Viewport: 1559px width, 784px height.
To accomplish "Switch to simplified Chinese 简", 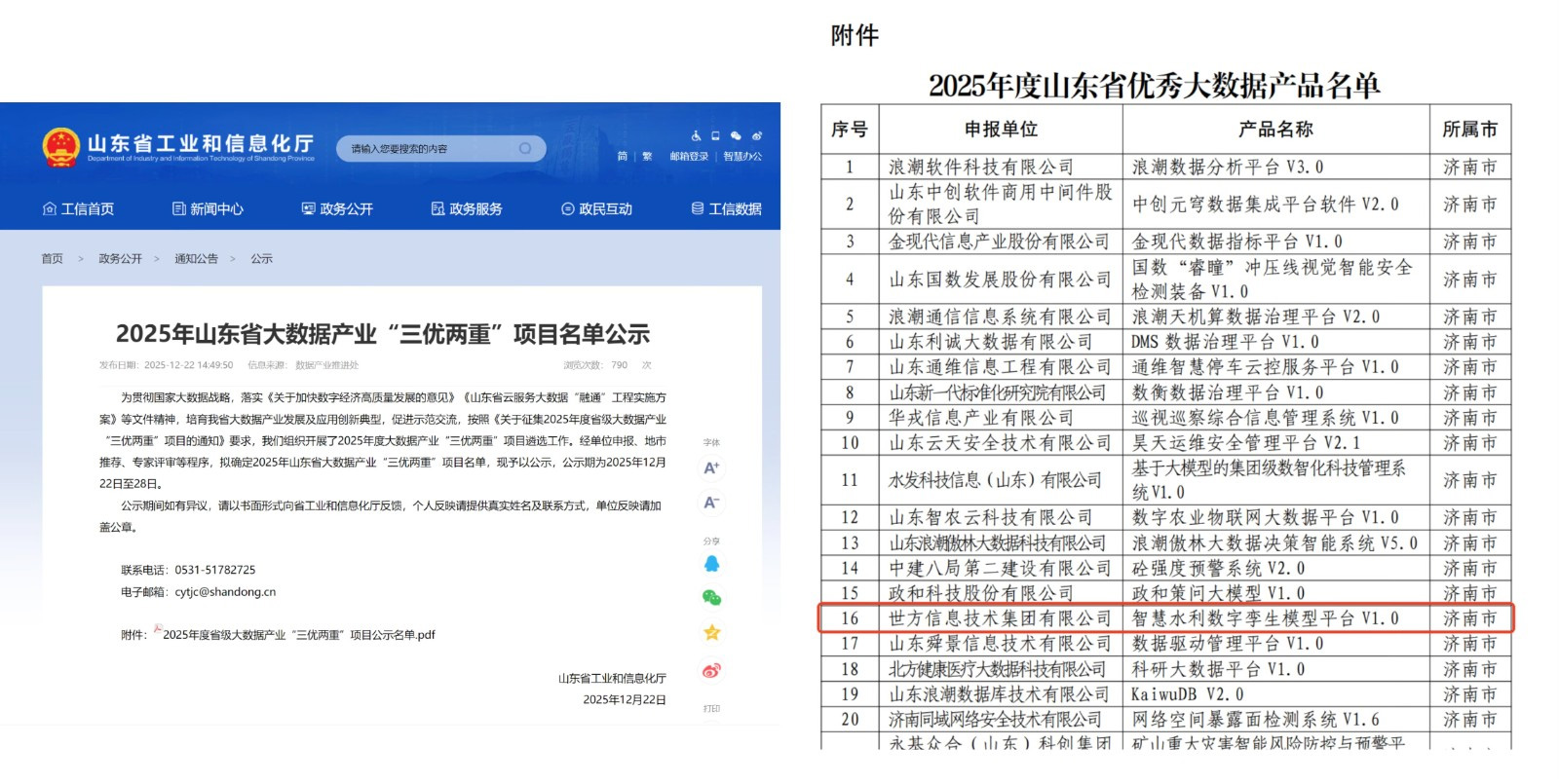I will click(623, 156).
